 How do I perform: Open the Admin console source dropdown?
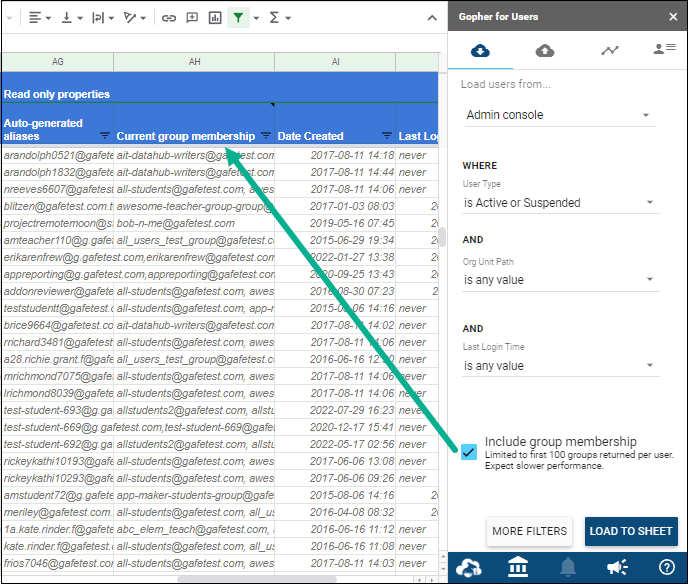point(559,115)
